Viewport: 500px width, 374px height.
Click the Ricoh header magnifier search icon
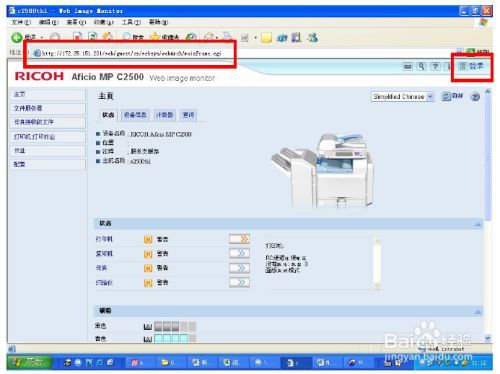click(x=421, y=66)
